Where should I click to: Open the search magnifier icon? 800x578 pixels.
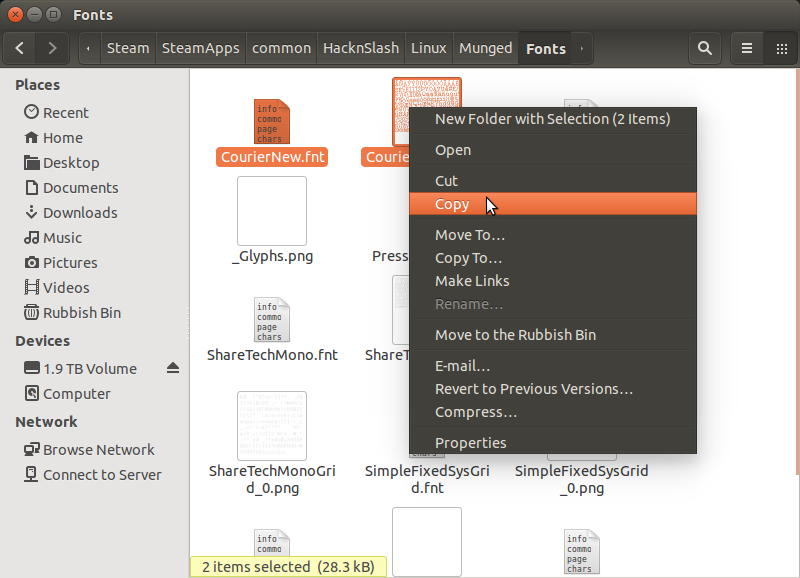click(705, 48)
